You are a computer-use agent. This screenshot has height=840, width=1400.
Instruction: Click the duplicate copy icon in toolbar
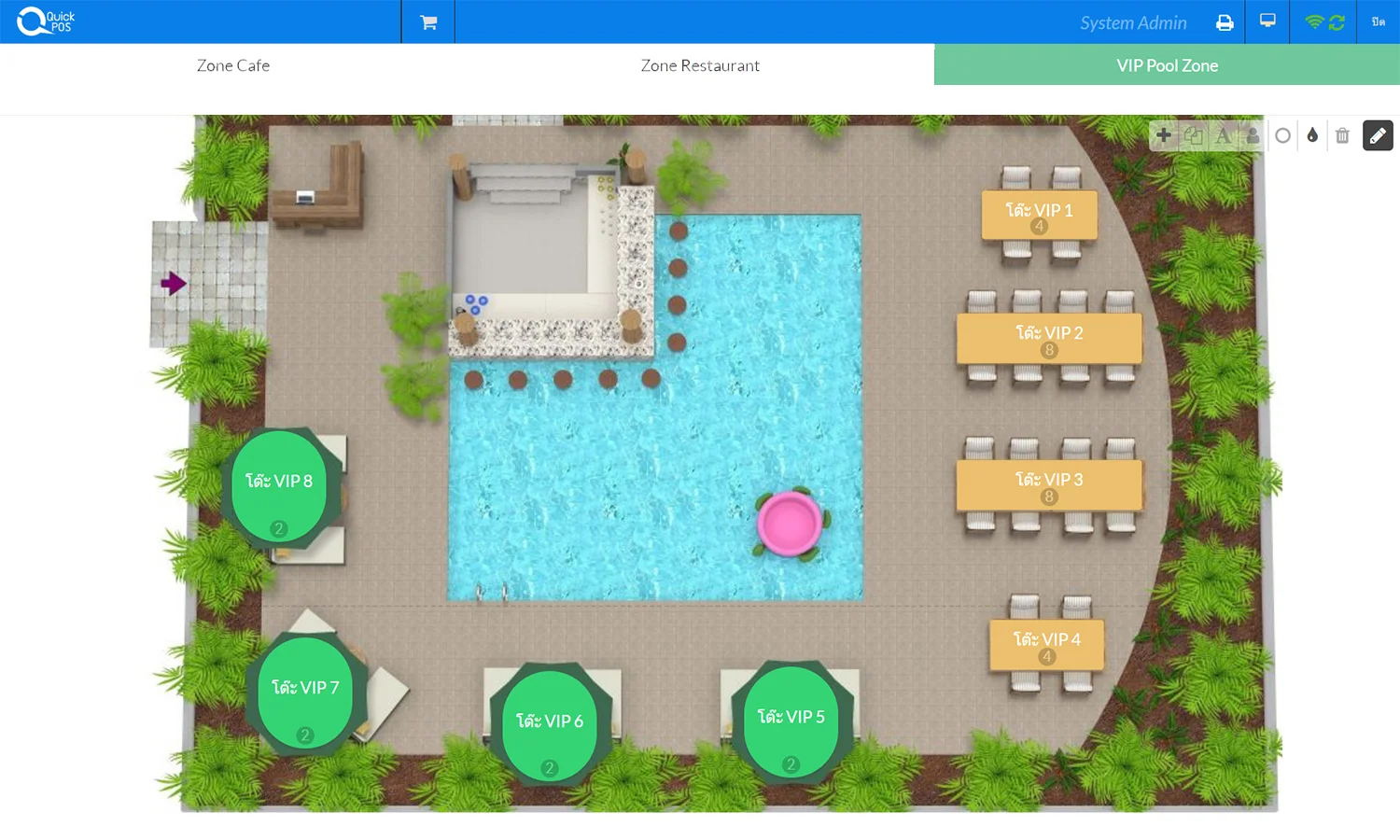pyautogui.click(x=1193, y=135)
